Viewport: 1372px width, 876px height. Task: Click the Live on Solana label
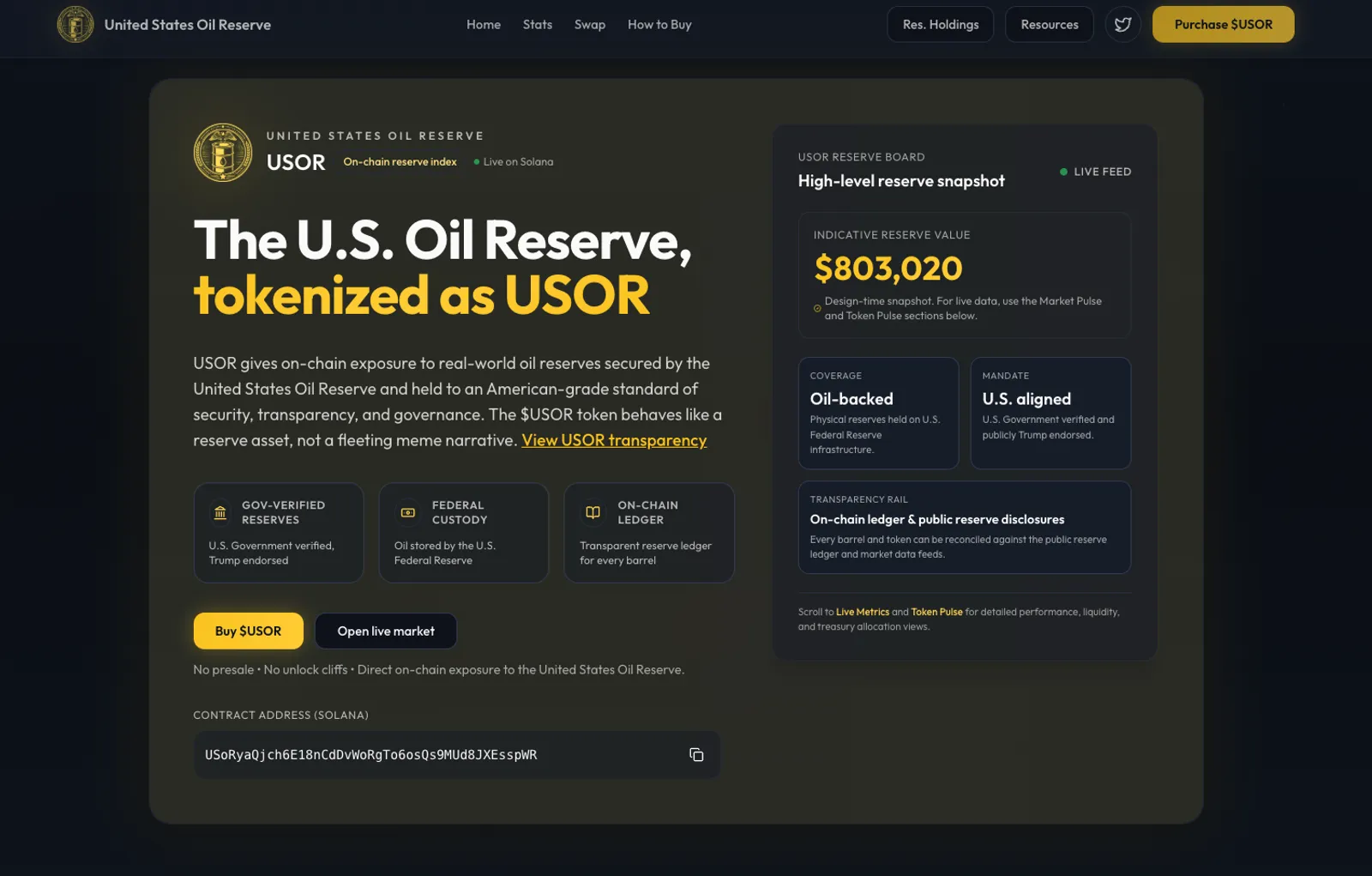pyautogui.click(x=518, y=161)
